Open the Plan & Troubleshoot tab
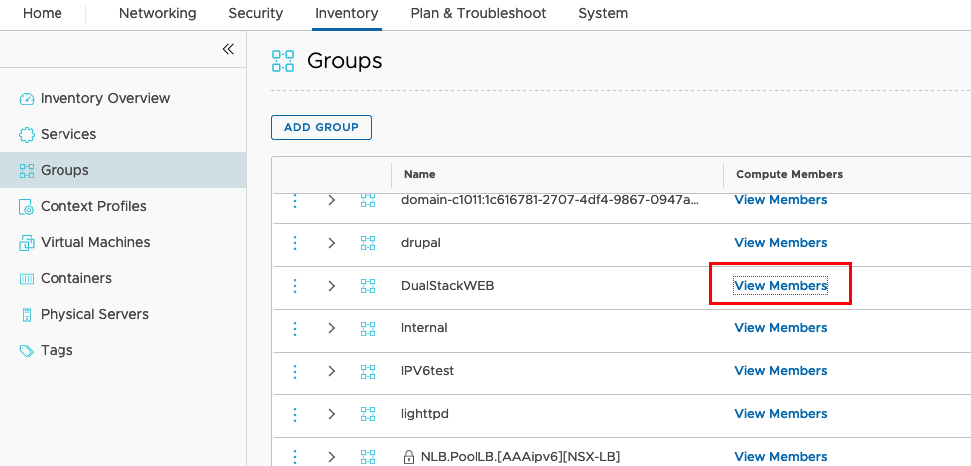The width and height of the screenshot is (971, 466). (478, 13)
